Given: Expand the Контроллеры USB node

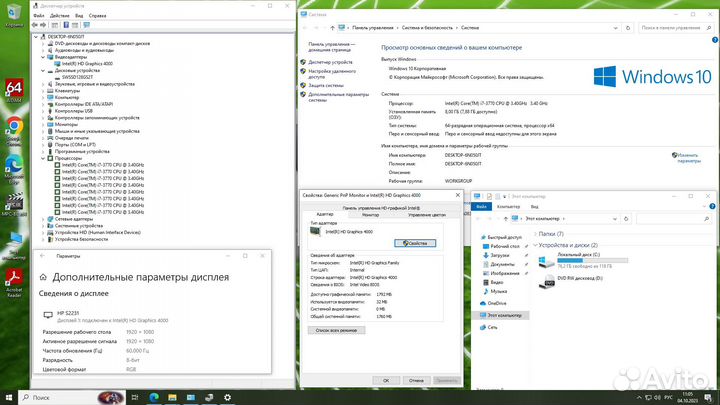Looking at the screenshot, I should [x=43, y=111].
